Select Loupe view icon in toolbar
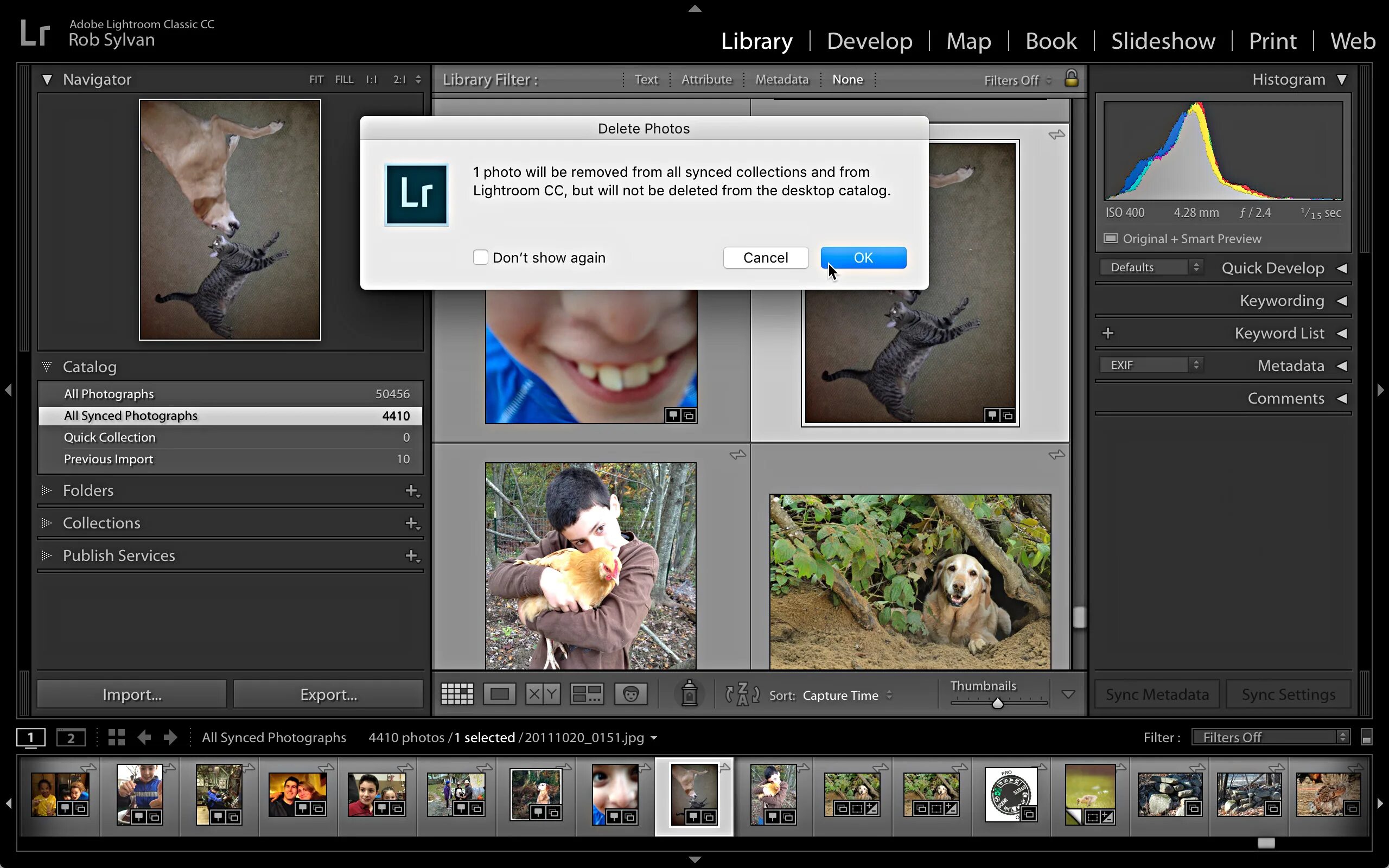 (x=499, y=694)
